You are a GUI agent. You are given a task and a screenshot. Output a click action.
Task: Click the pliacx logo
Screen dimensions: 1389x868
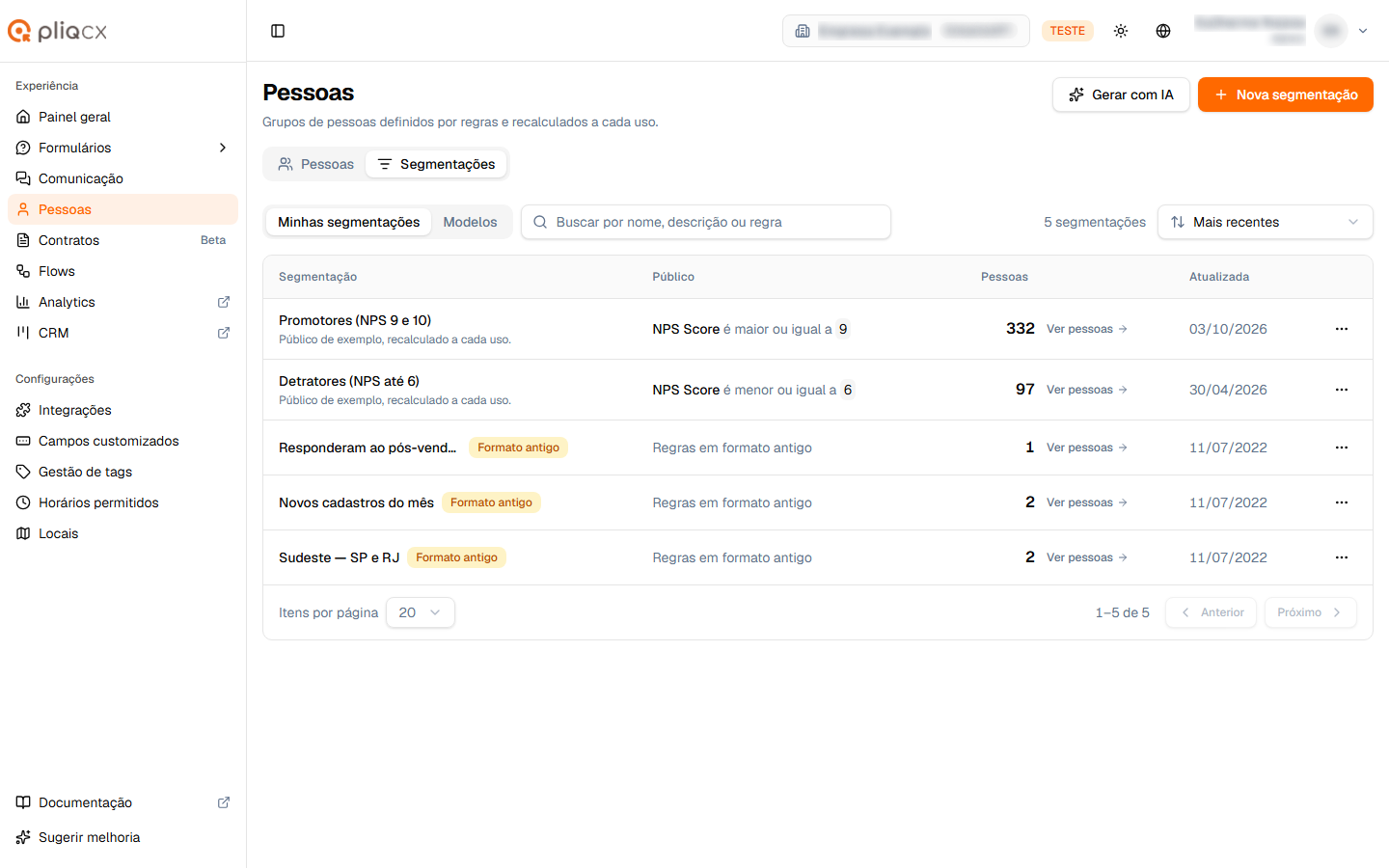coord(58,31)
